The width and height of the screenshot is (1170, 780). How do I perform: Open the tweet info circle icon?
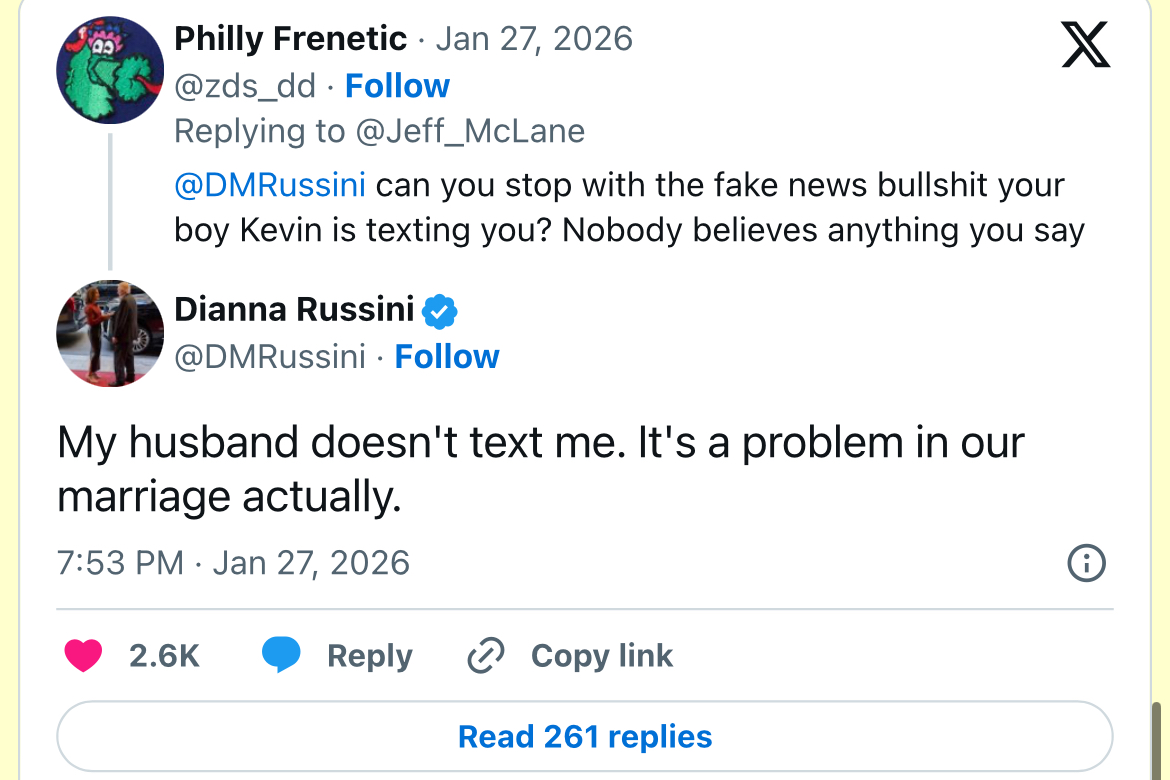(x=1087, y=563)
